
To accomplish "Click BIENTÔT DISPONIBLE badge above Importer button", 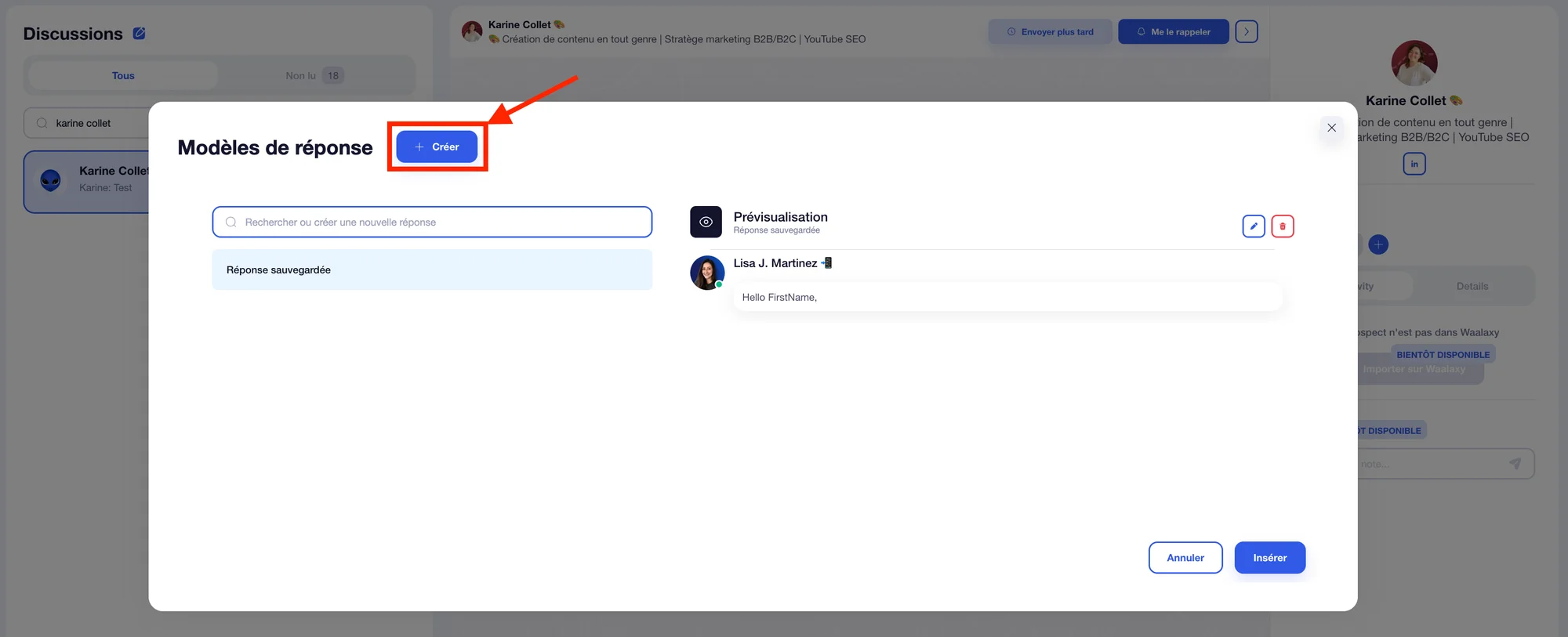I will pyautogui.click(x=1443, y=354).
